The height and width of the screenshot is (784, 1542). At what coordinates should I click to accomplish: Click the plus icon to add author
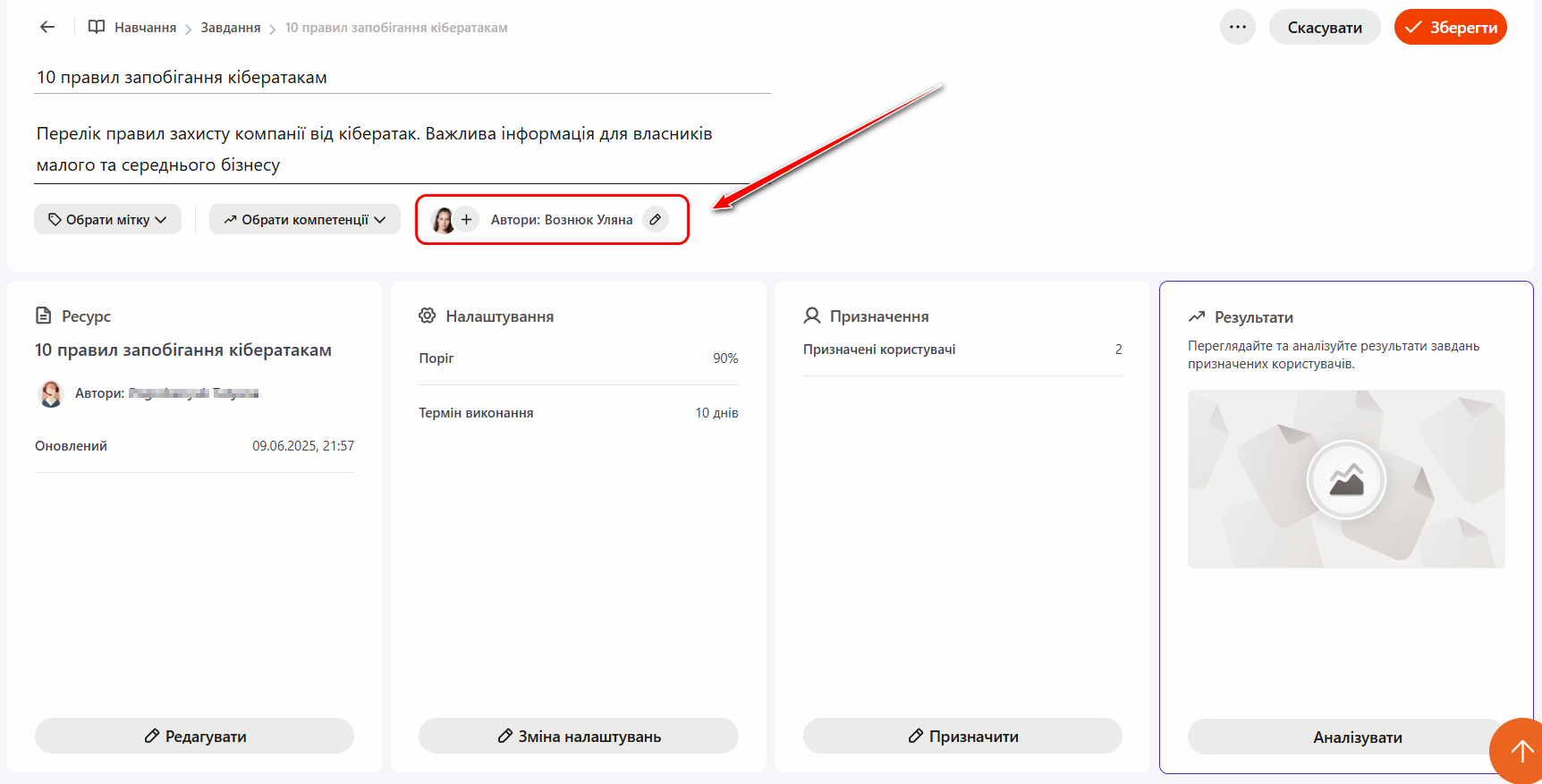pos(466,220)
